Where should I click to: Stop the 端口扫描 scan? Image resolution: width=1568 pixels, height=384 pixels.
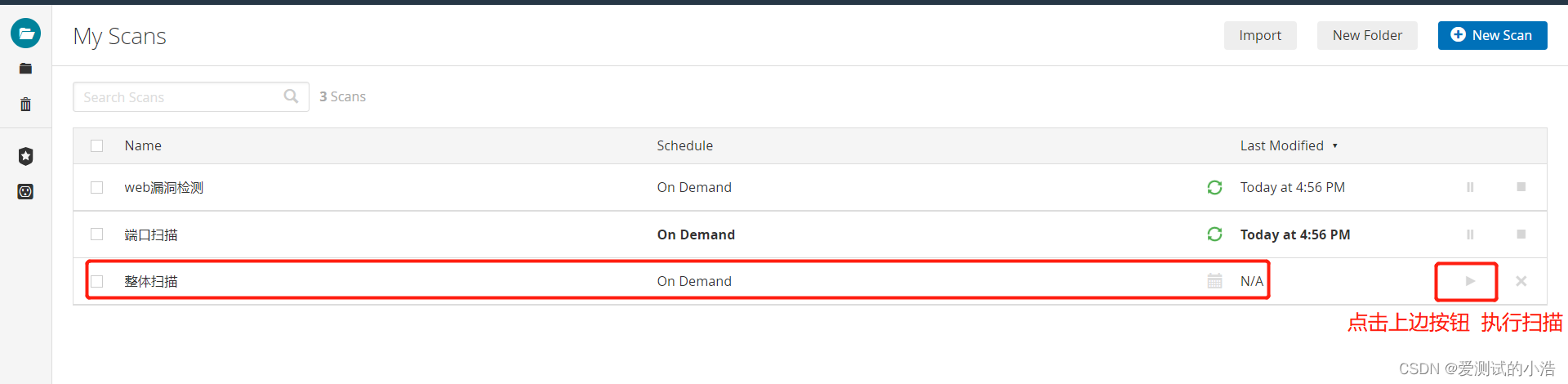[1521, 234]
